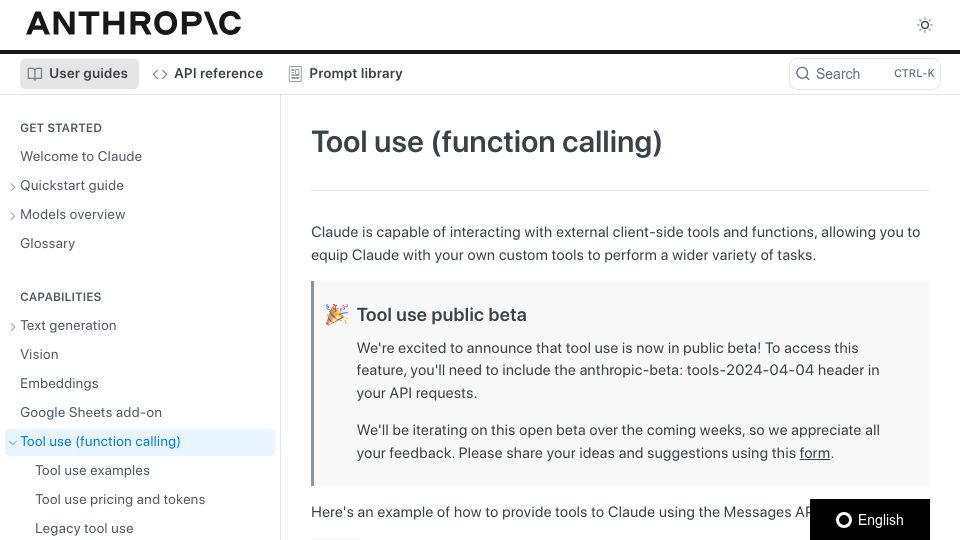Image resolution: width=960 pixels, height=540 pixels.
Task: Click the GET STARTED section heading
Action: 61,128
